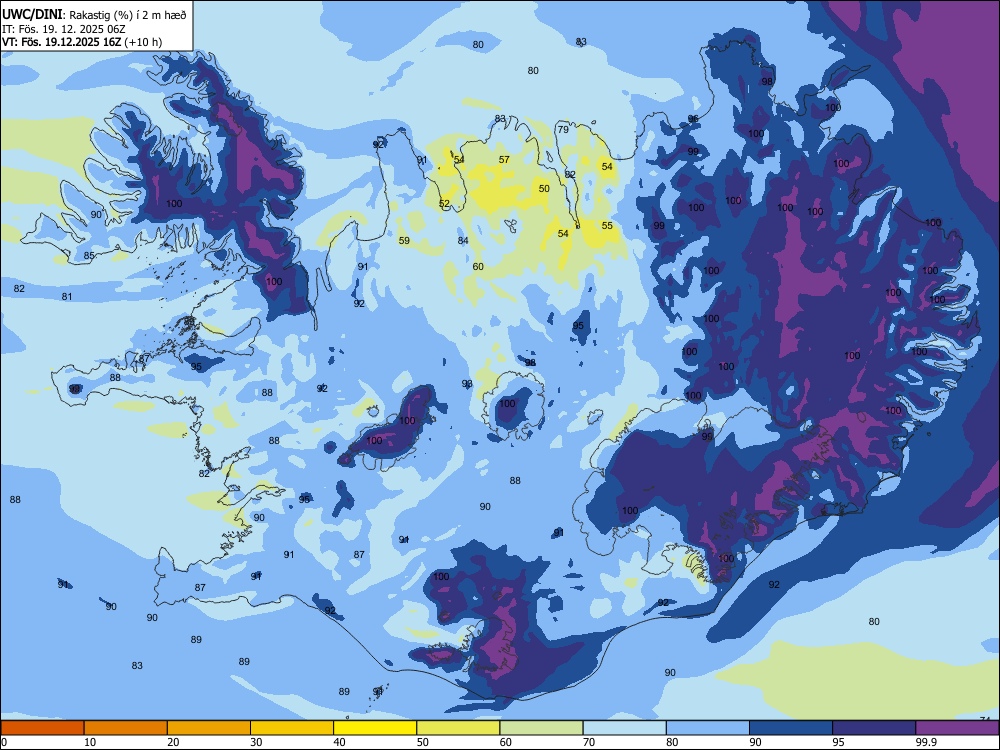Screen dimensions: 1000x750
Task: Click the 'VT: Fös. 19.12.2025 16Z' line
Action: tap(61, 42)
